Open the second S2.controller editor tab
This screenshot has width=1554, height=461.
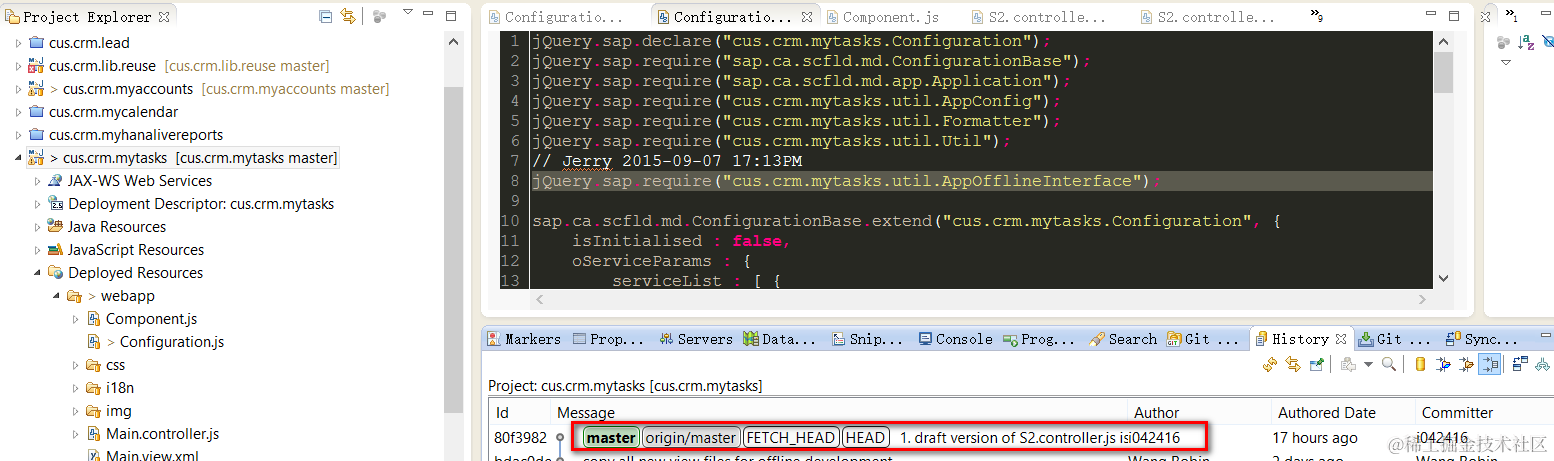1207,17
